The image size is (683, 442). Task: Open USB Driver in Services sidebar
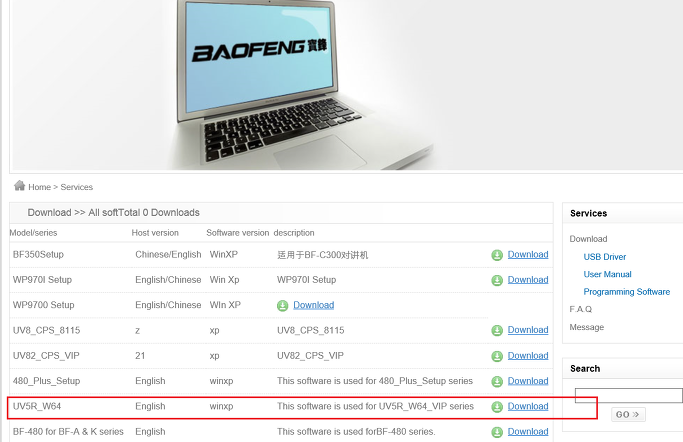pos(605,257)
